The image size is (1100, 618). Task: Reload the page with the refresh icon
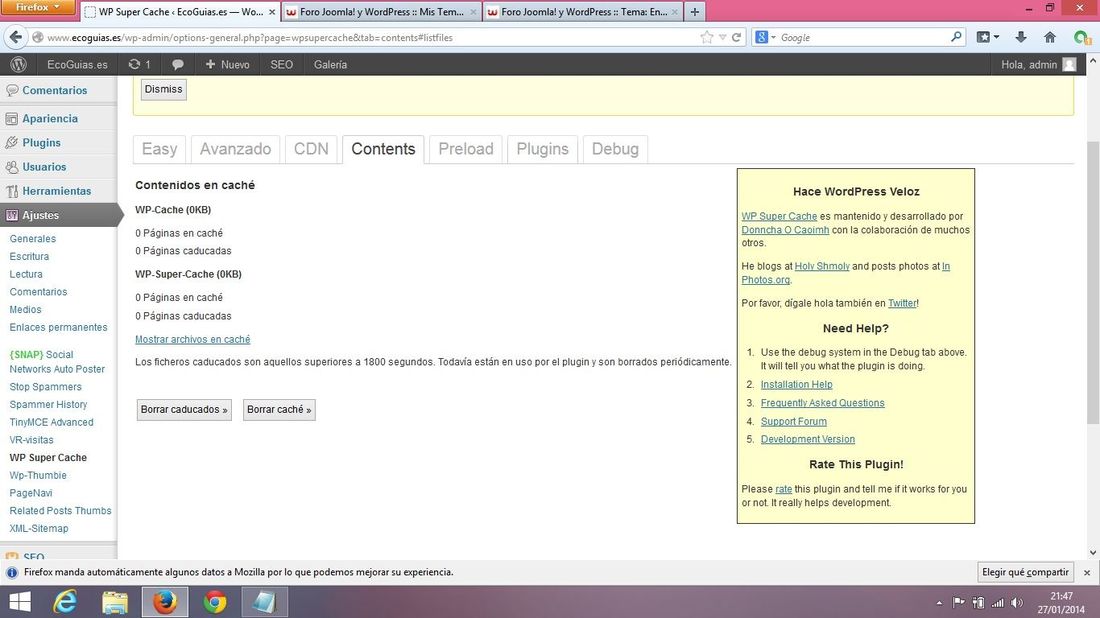point(736,37)
